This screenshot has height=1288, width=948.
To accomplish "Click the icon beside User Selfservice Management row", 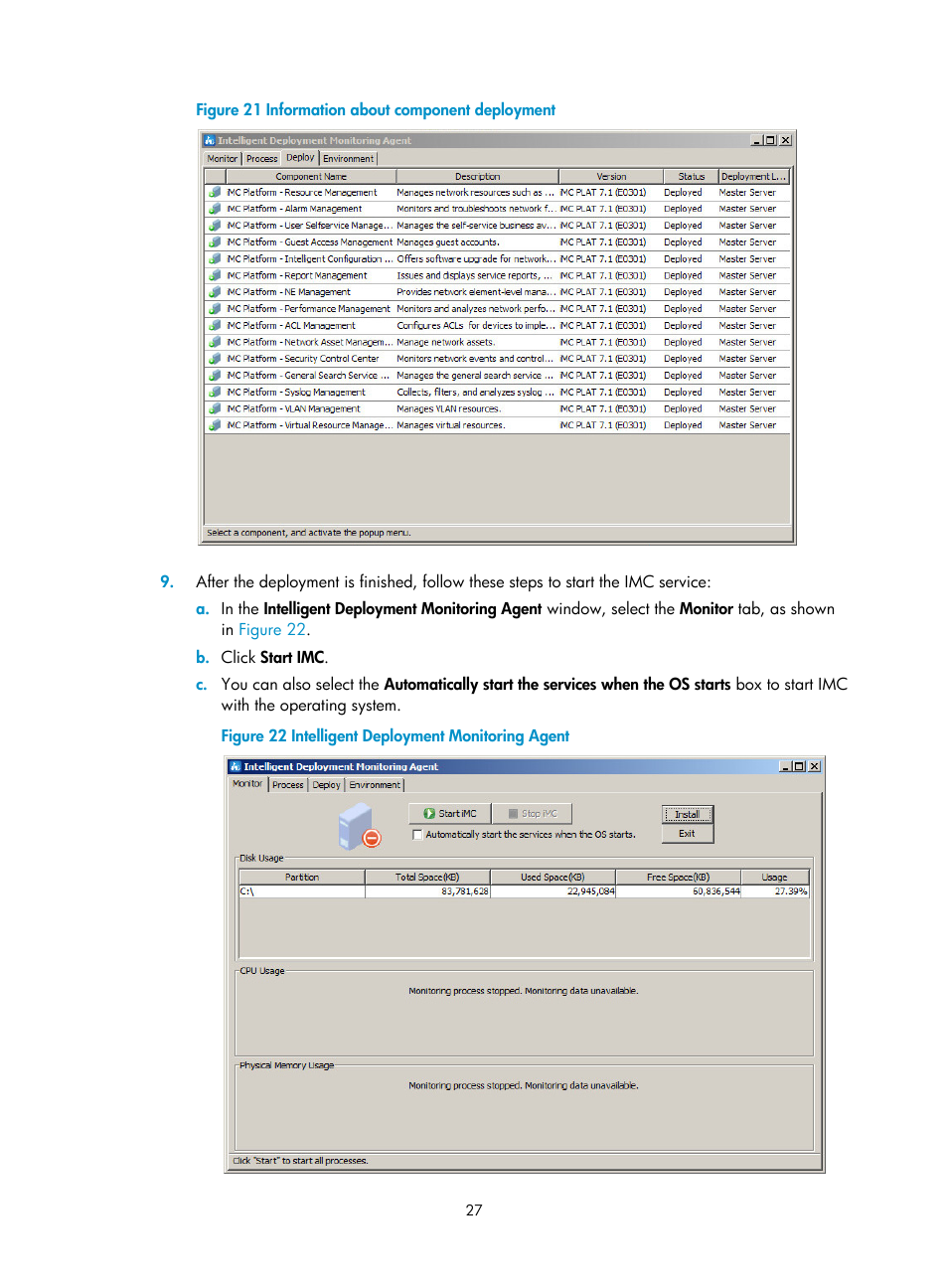I will tap(215, 226).
